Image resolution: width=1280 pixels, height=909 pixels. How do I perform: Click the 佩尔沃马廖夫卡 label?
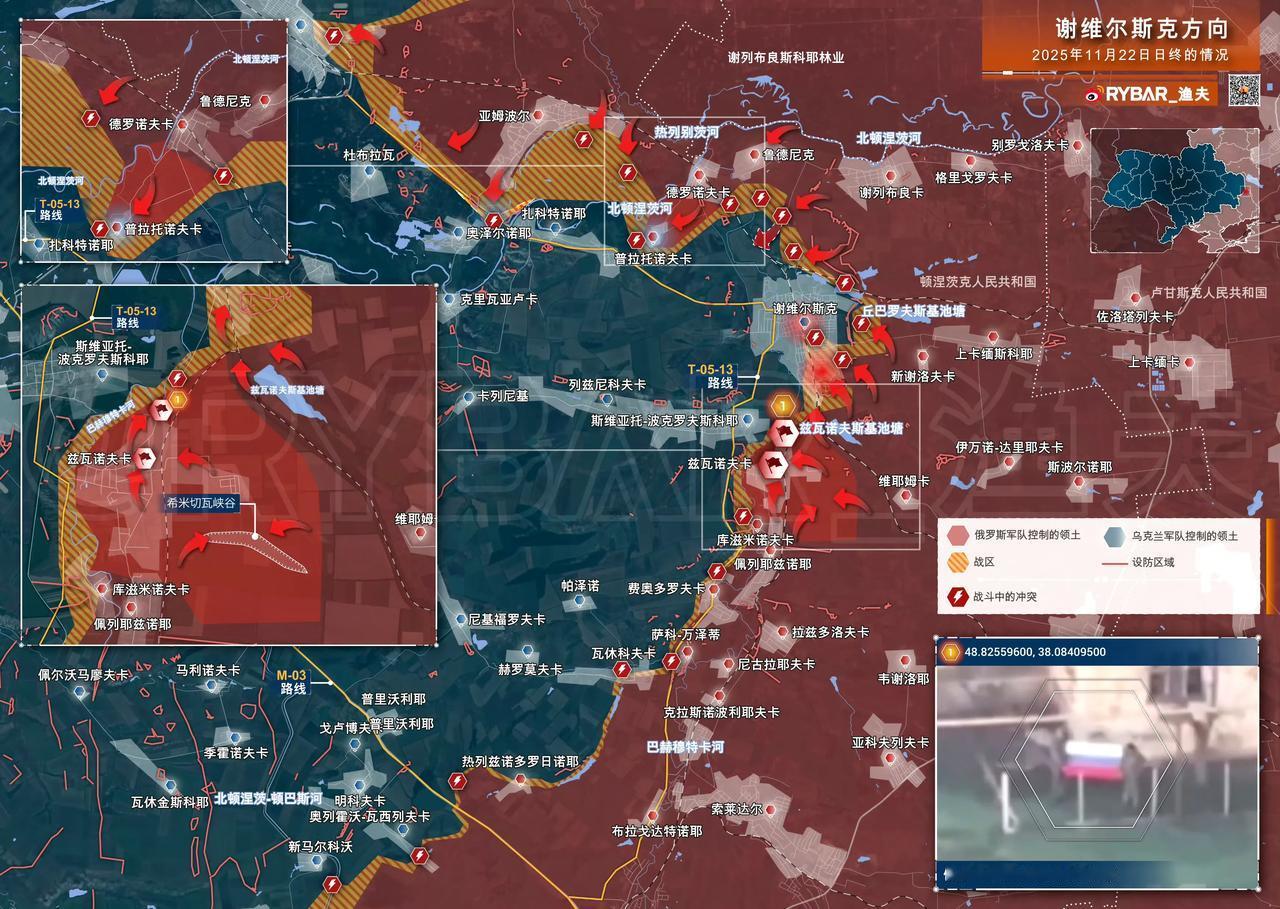click(x=84, y=675)
